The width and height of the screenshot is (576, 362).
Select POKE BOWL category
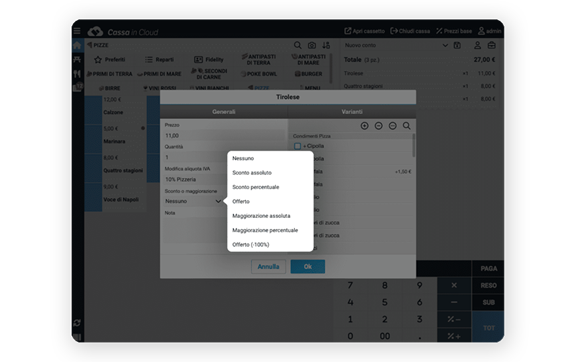pos(259,74)
